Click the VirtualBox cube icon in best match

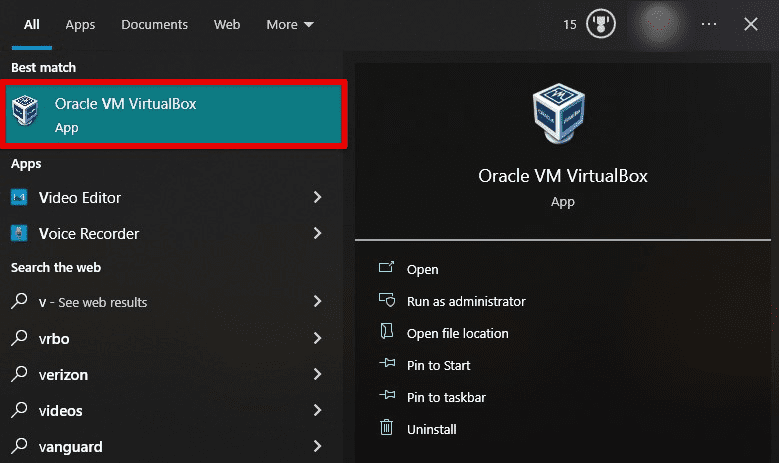[25, 110]
